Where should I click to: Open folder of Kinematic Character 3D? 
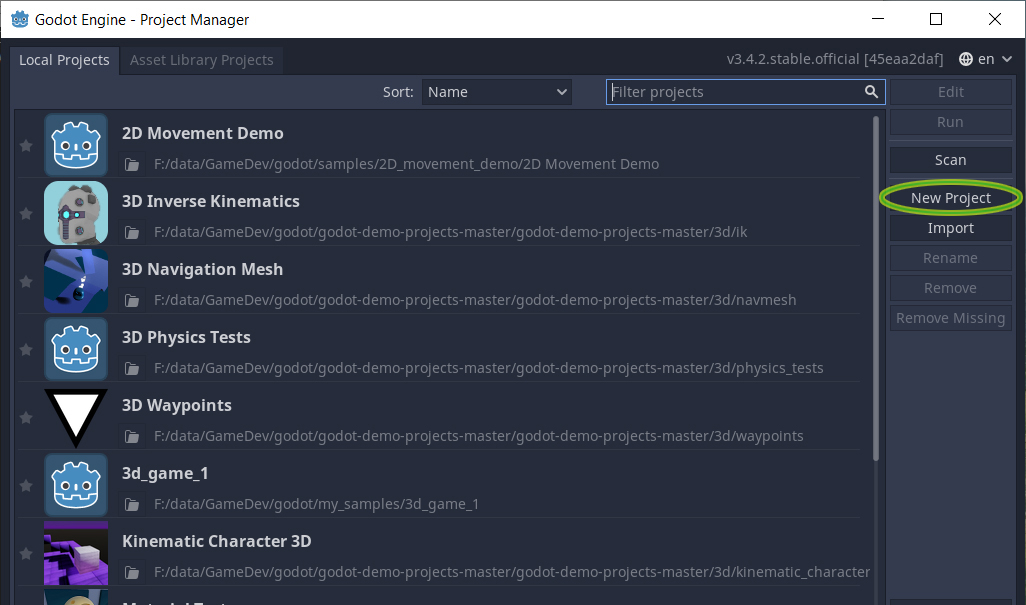tap(132, 572)
